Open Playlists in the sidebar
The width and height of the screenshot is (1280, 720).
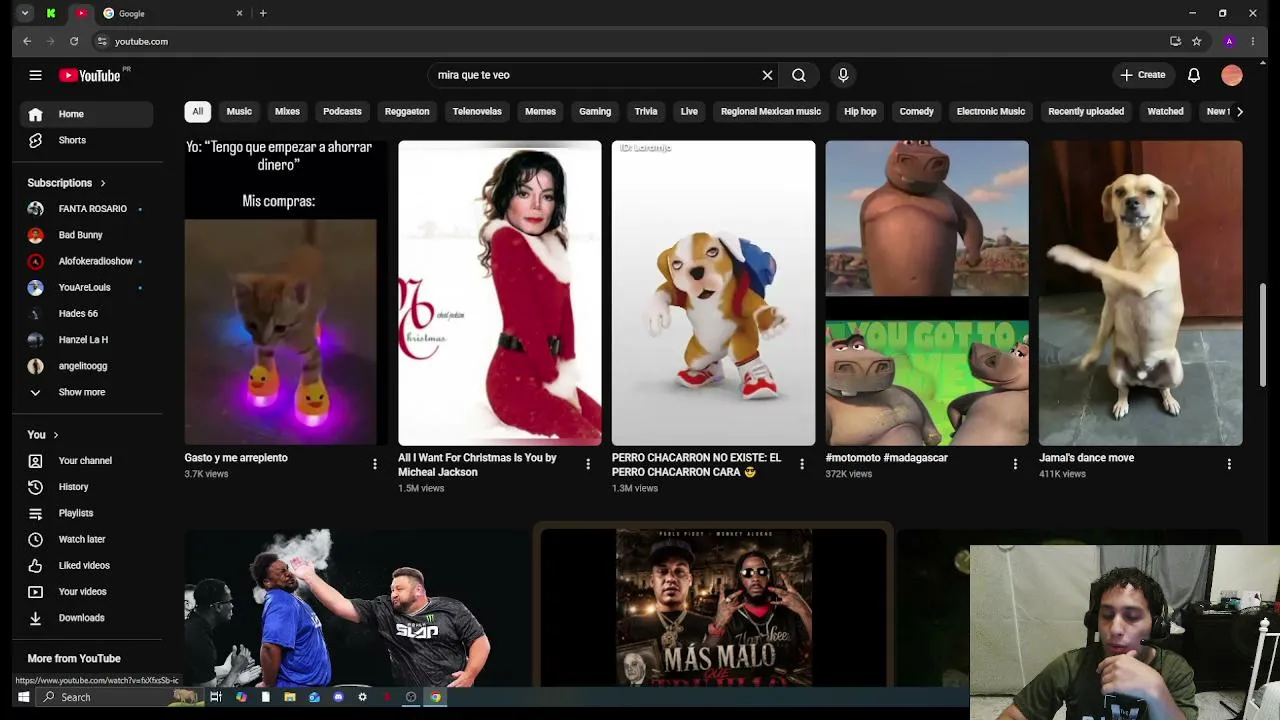click(87, 513)
